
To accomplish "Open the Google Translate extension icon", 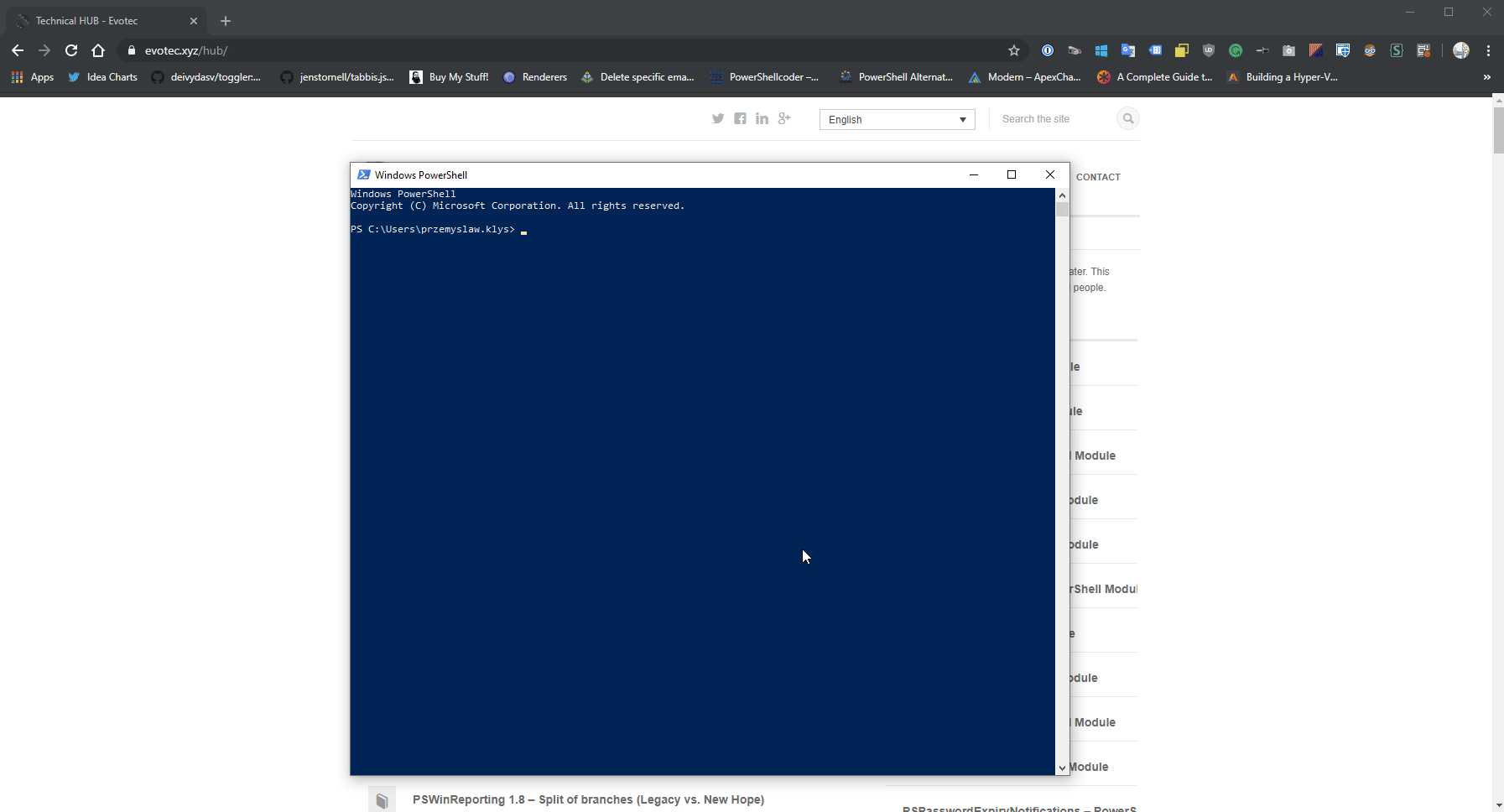I will point(1128,50).
